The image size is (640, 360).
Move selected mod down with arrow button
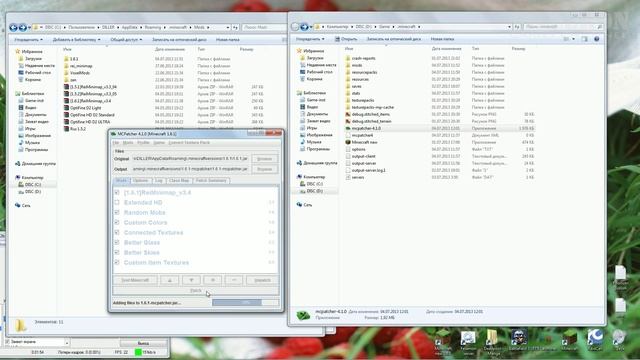click(191, 280)
